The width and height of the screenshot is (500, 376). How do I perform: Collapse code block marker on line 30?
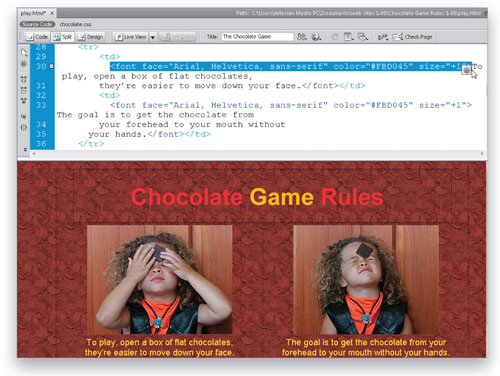tap(51, 66)
